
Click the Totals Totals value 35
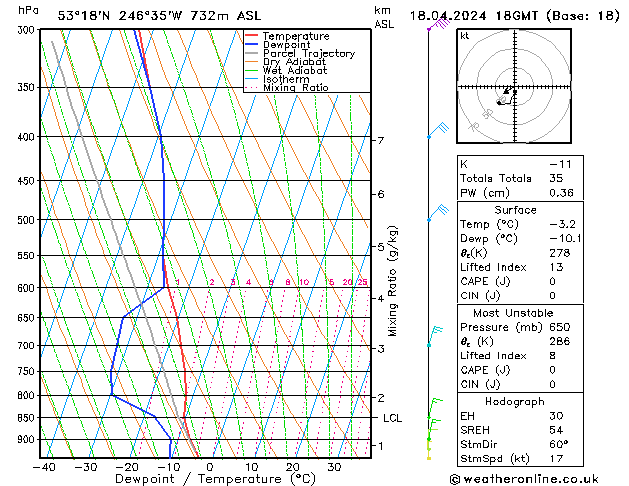coord(556,178)
